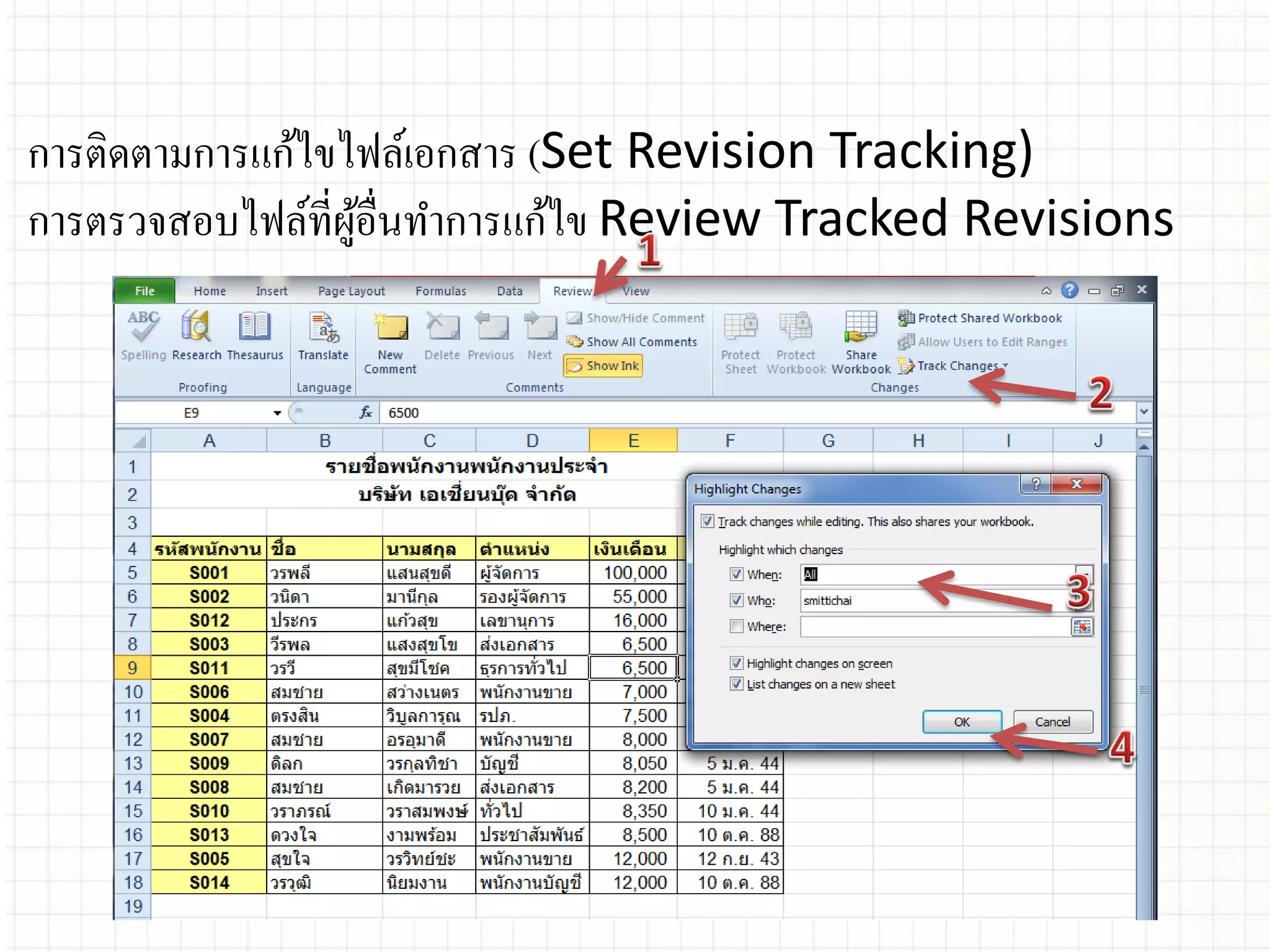1270x952 pixels.
Task: Click the range selector icon in Where field
Action: point(1081,627)
